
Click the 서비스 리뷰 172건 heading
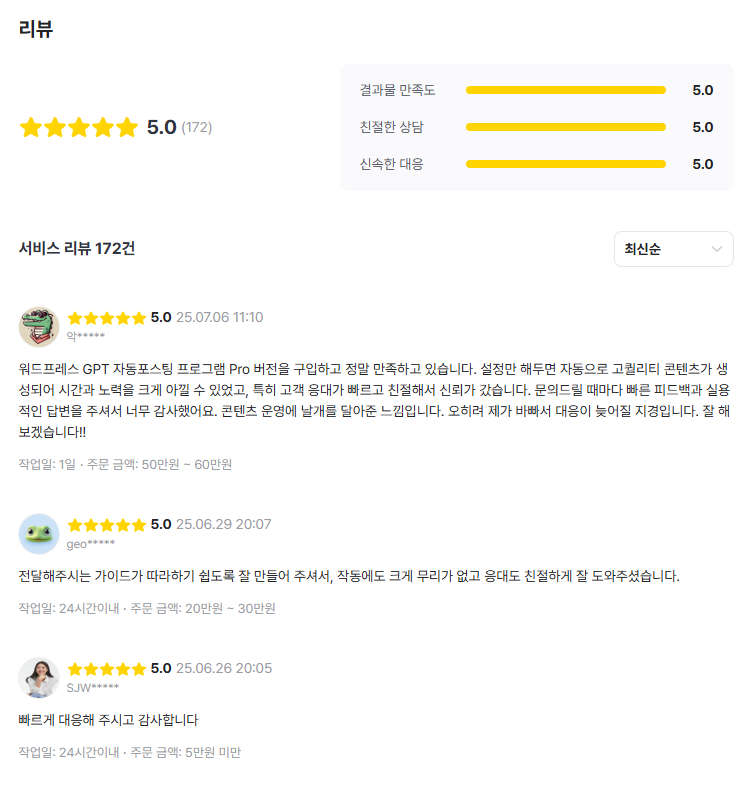(x=77, y=249)
